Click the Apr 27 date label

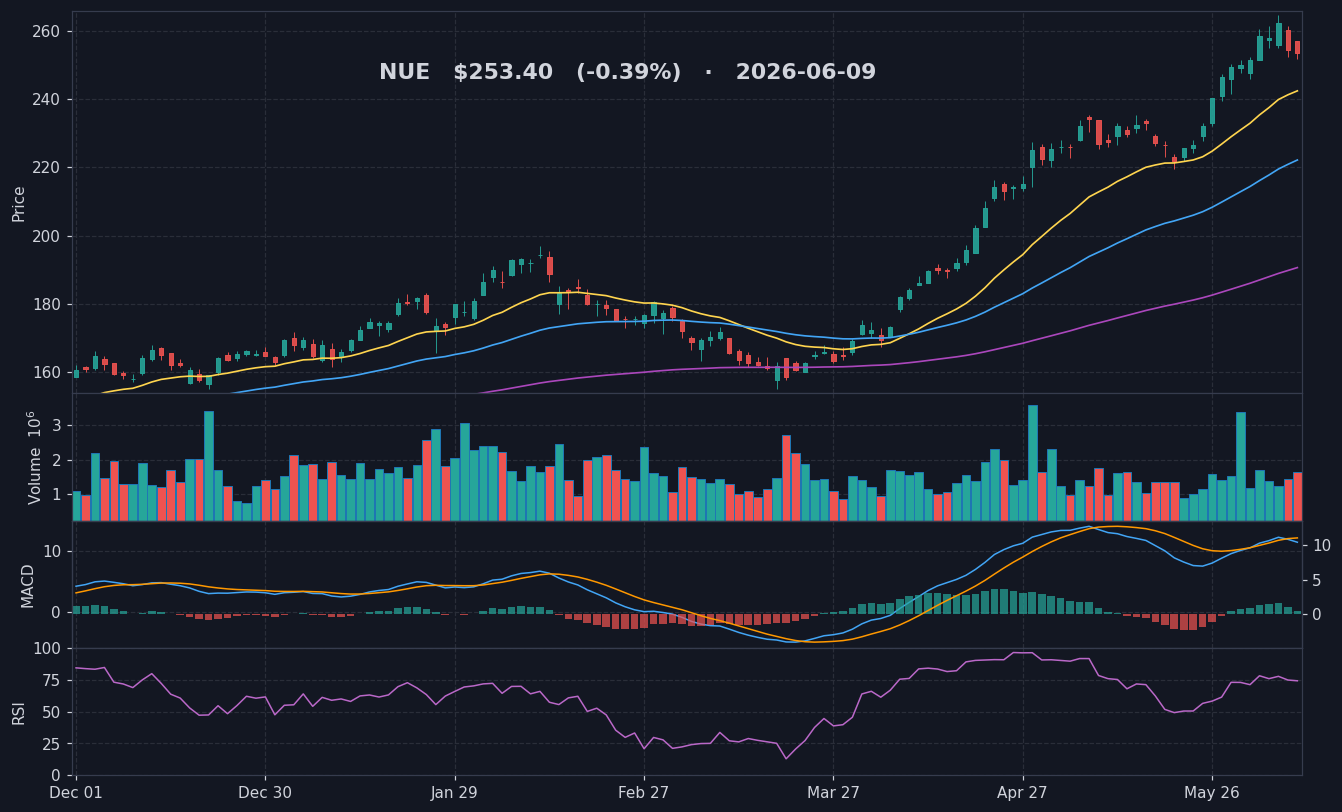coord(1023,793)
